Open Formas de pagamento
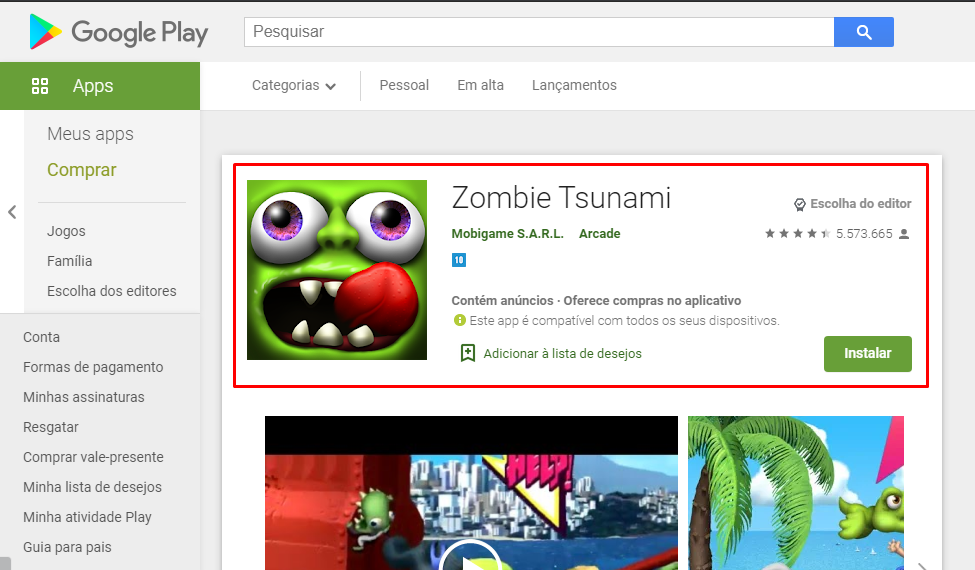 coord(93,367)
